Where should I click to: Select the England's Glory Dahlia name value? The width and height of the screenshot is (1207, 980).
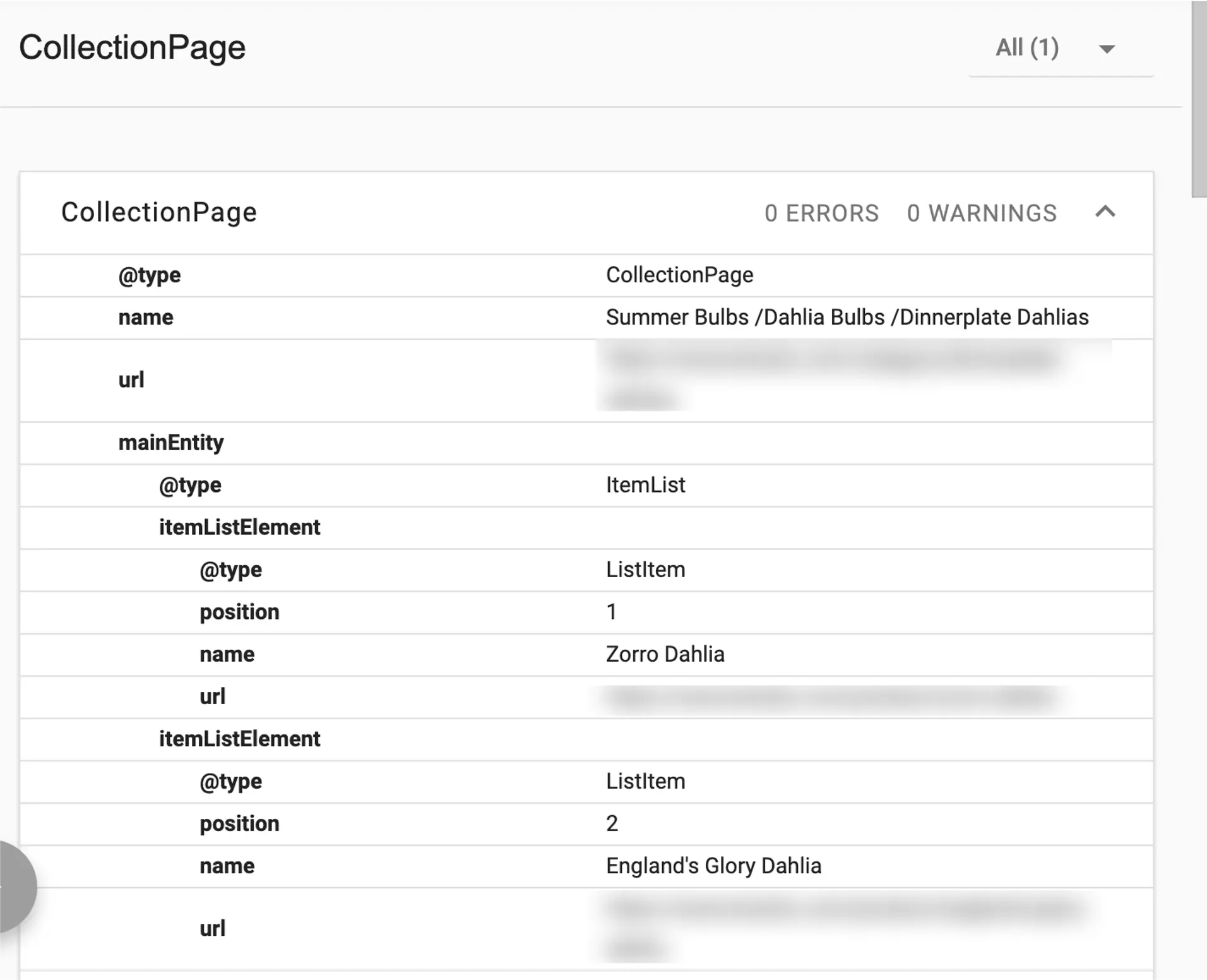click(x=713, y=866)
